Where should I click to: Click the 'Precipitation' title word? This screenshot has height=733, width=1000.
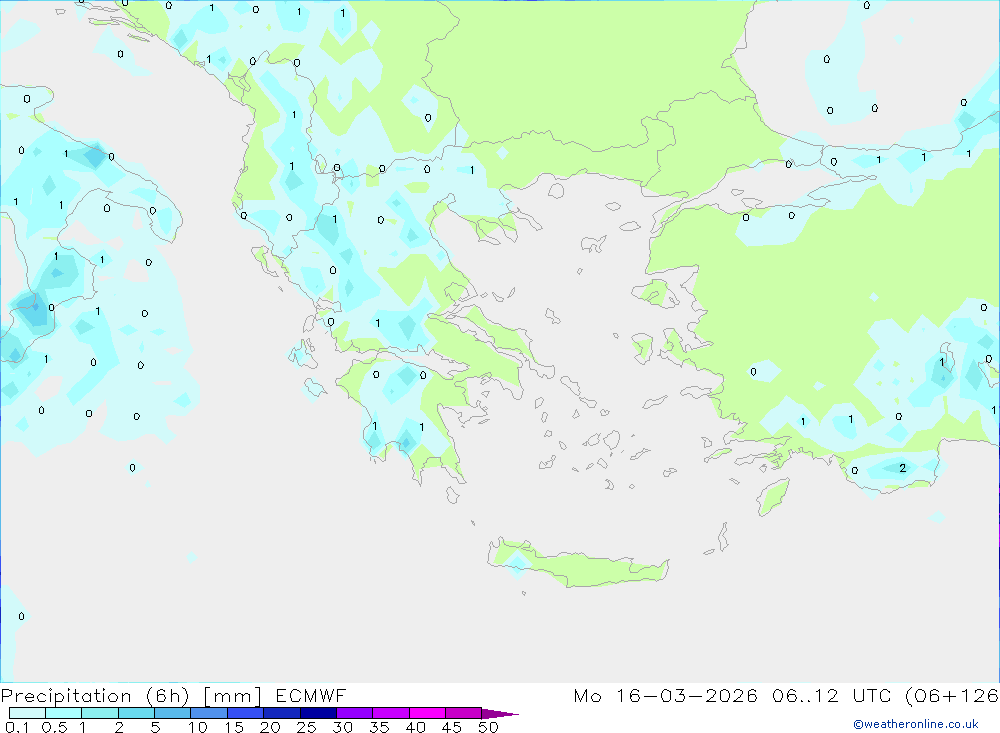pos(66,696)
